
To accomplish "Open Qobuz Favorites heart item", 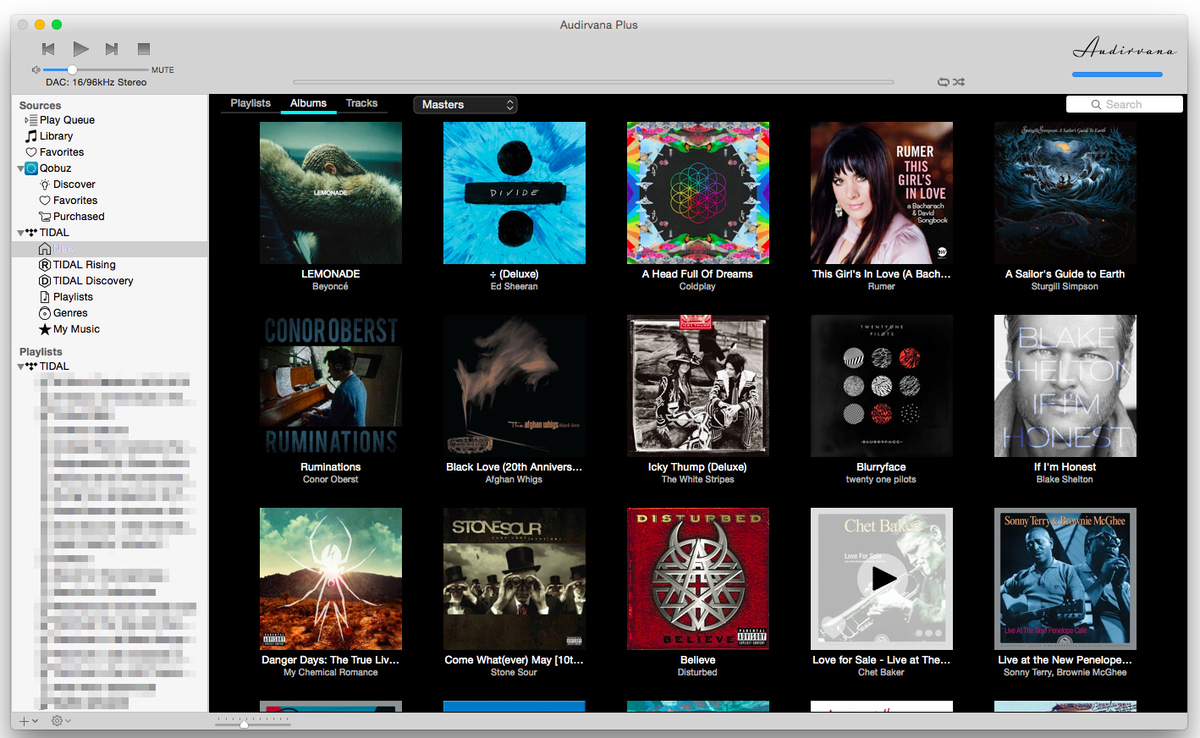I will point(68,200).
